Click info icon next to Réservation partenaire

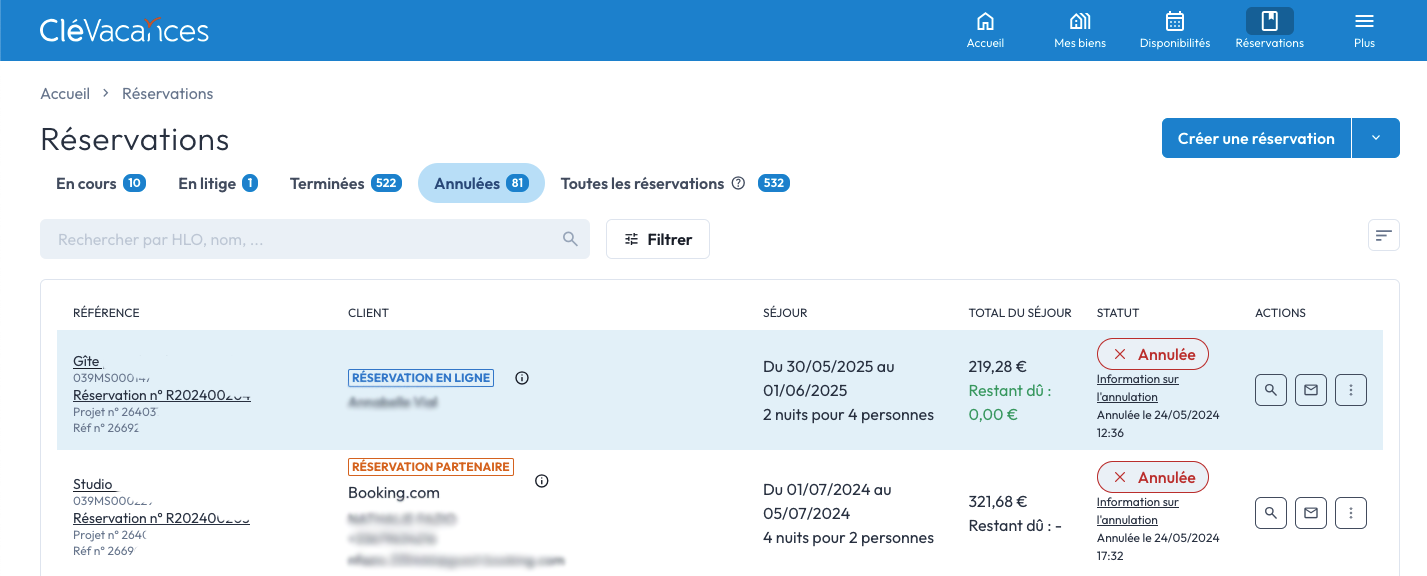click(542, 481)
